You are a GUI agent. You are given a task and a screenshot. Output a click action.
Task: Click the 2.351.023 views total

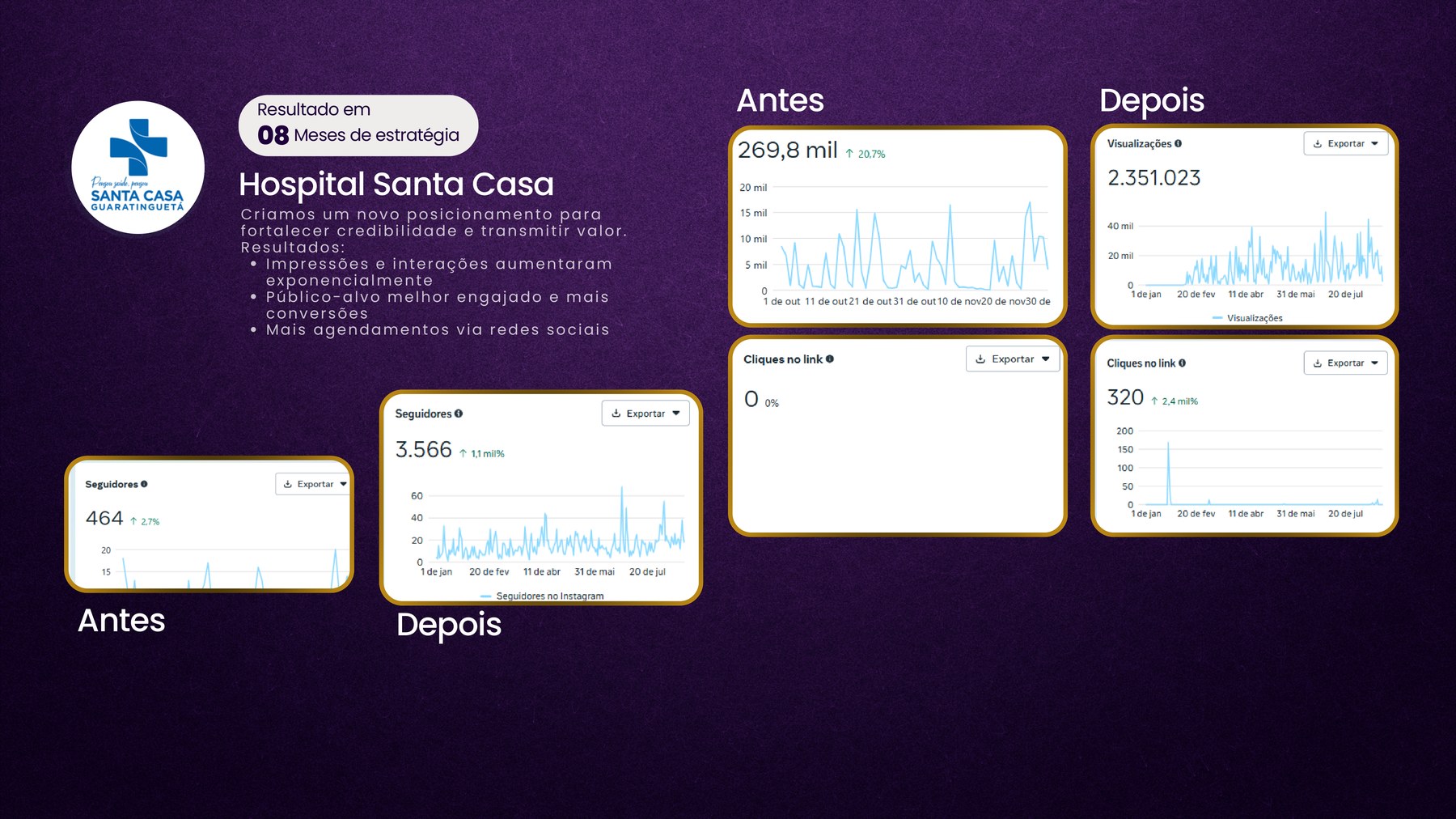coord(1153,178)
